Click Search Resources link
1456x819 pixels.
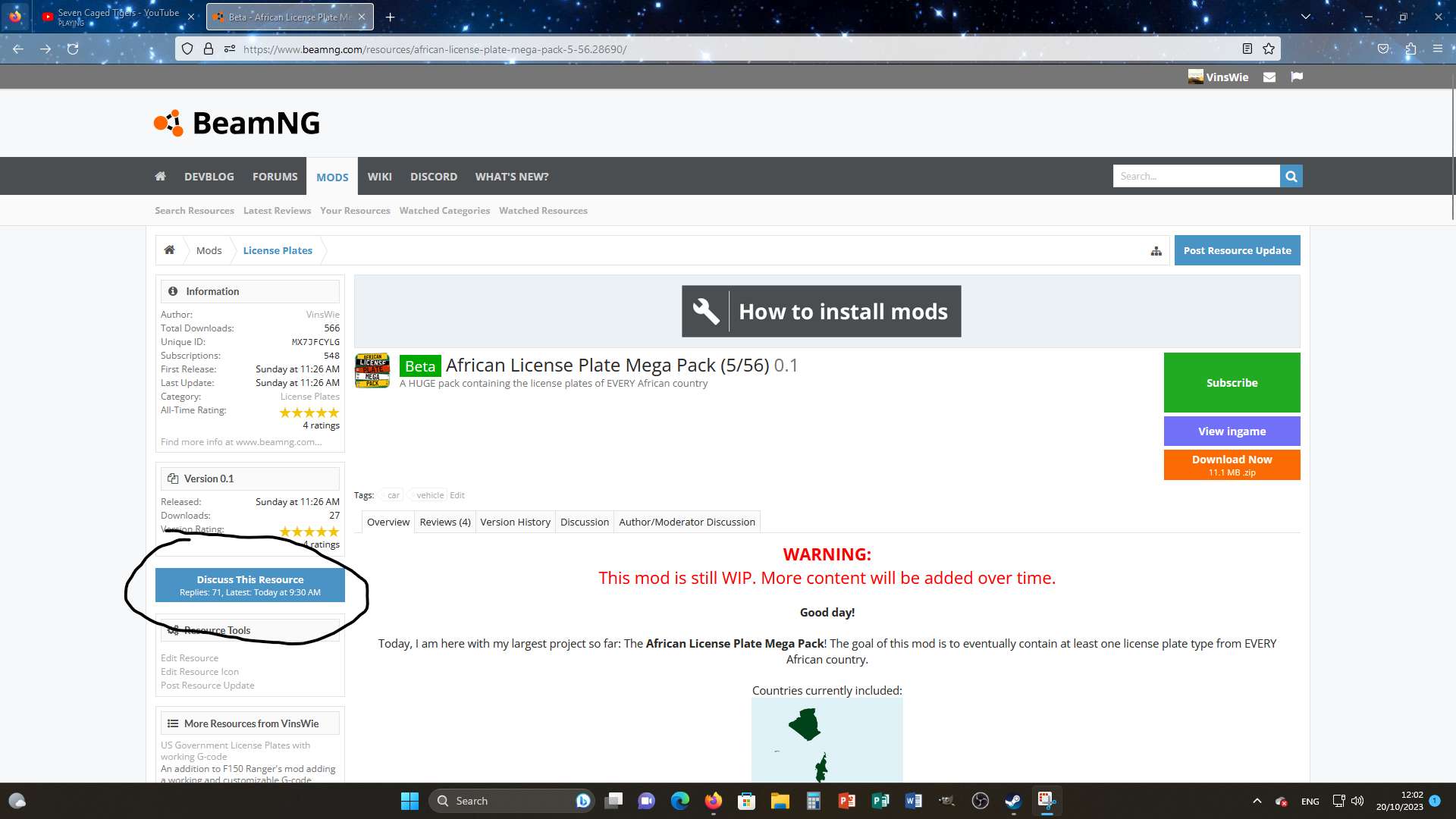[x=194, y=211]
